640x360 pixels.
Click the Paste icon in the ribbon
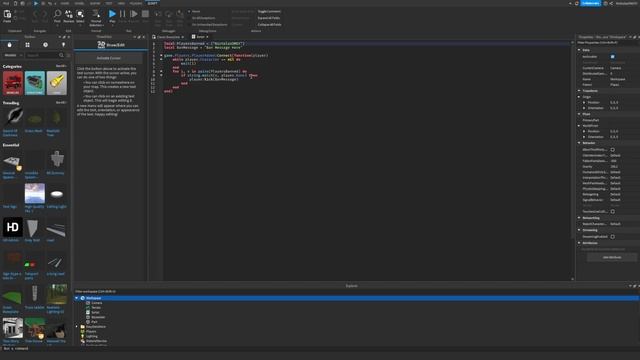(x=7, y=15)
